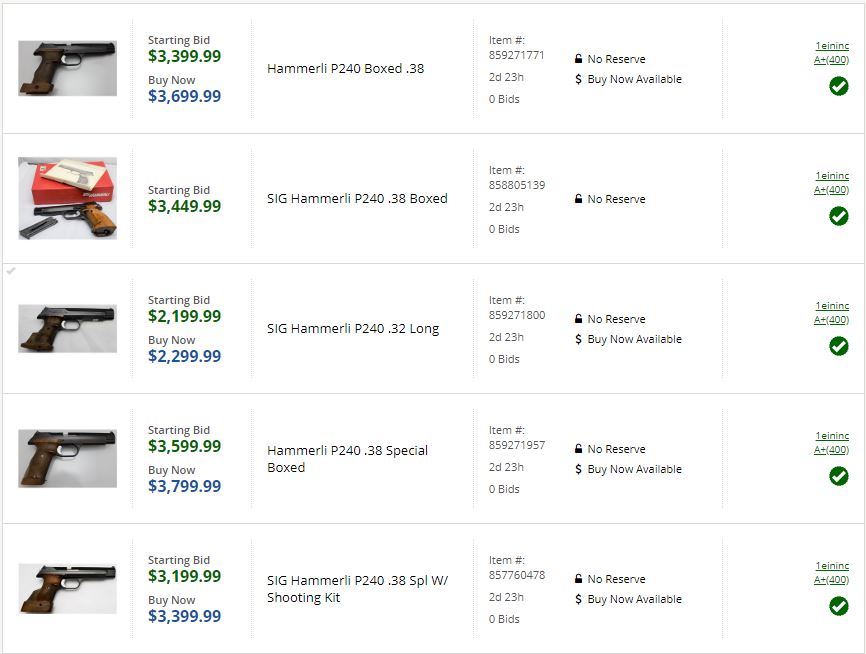Click the $3,449.99 starting bid price
This screenshot has width=866, height=654.
184,206
